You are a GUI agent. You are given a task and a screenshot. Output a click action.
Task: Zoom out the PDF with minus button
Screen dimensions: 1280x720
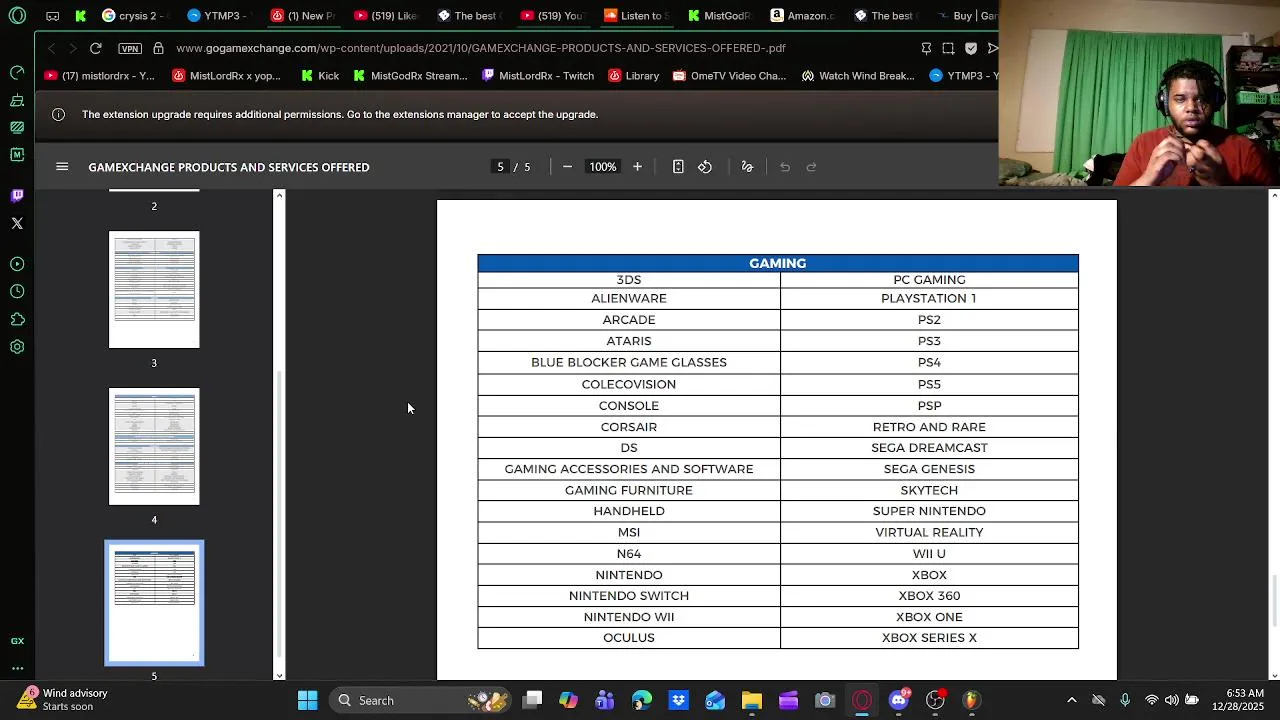[x=567, y=167]
